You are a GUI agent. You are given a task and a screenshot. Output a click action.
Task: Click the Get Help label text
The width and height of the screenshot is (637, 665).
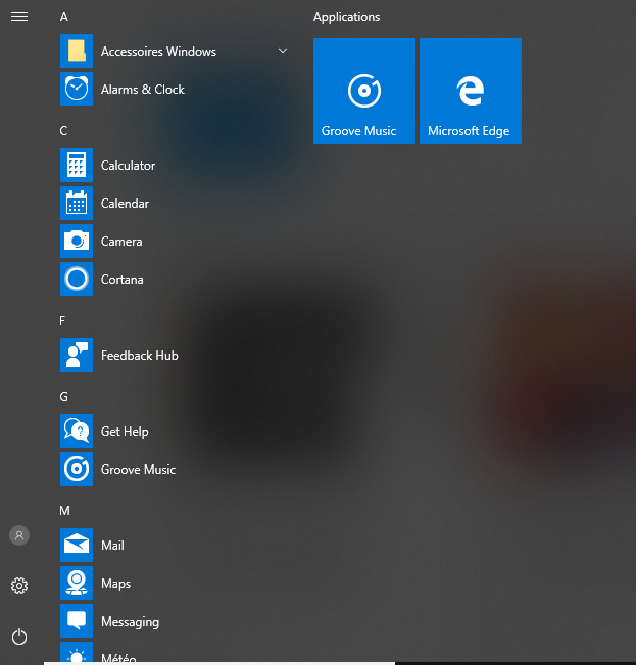click(125, 432)
